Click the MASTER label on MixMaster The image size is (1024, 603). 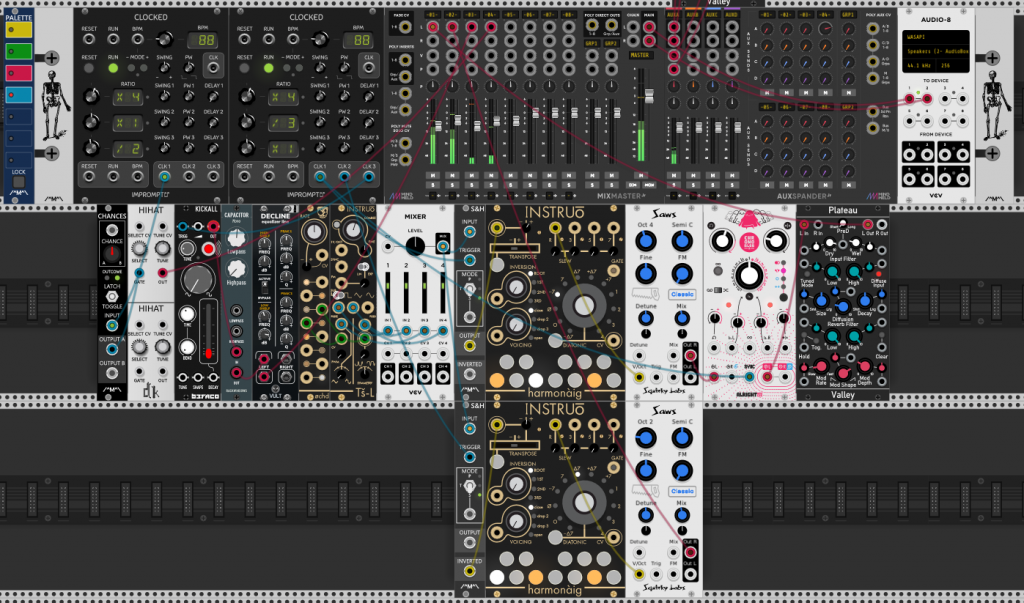641,56
